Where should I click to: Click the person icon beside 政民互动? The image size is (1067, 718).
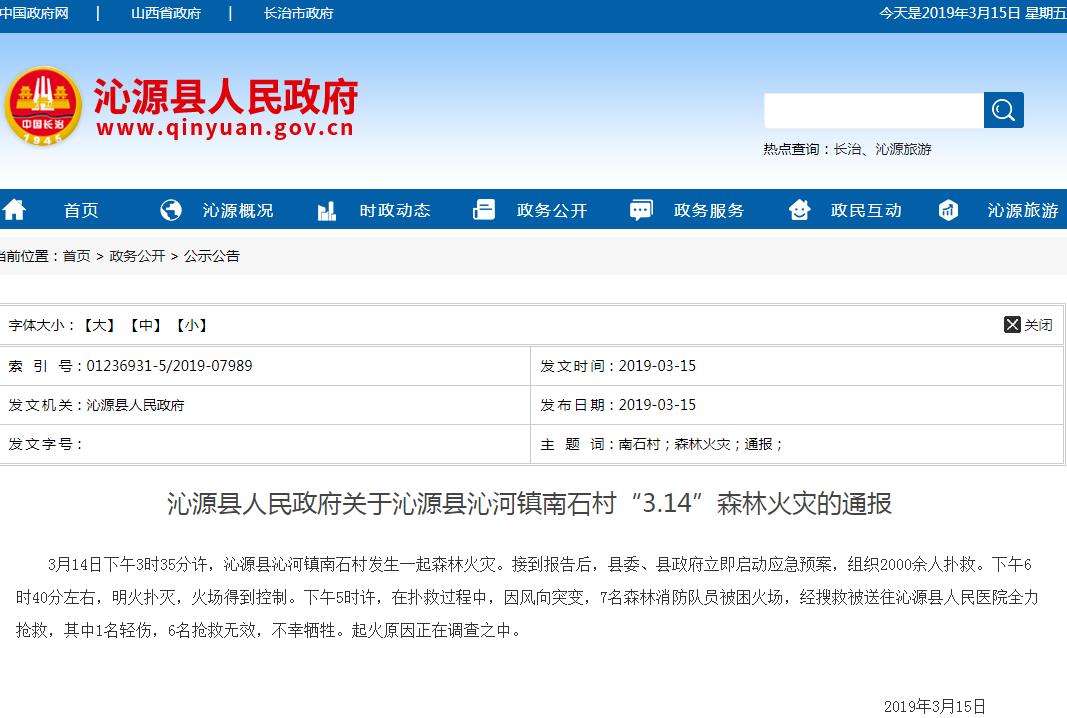(x=799, y=210)
